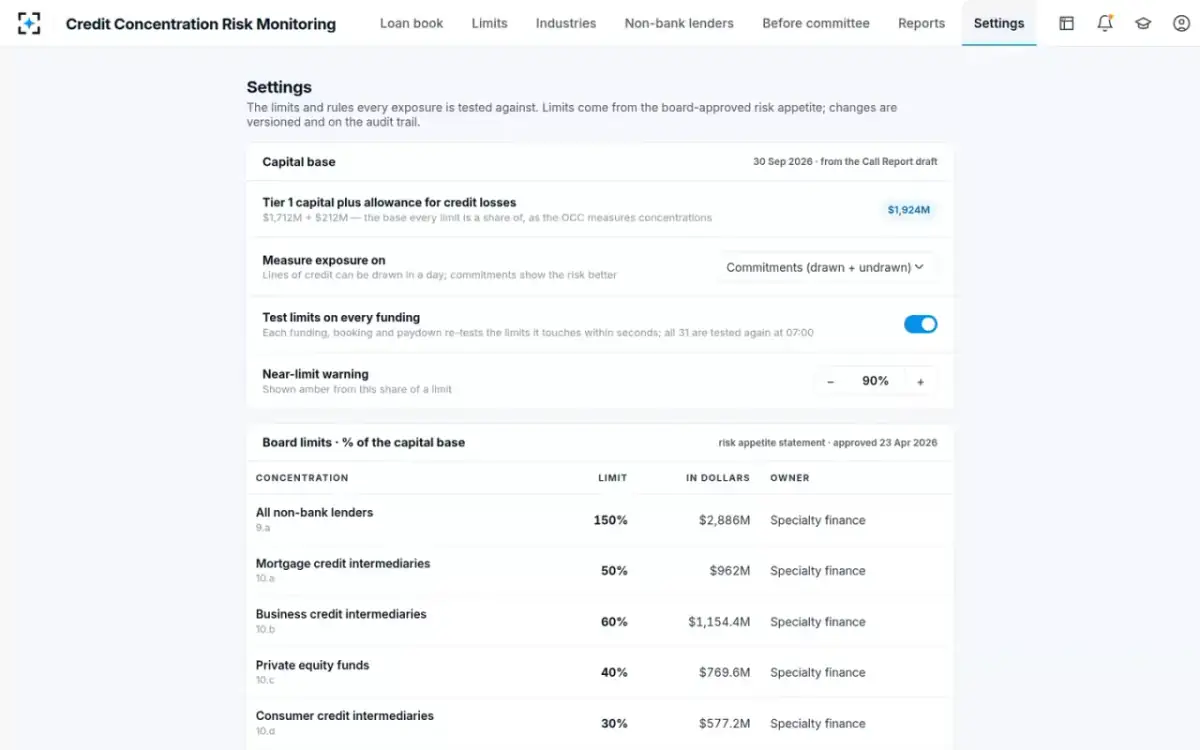The height and width of the screenshot is (750, 1200).
Task: Open the Before committee tab
Action: [x=816, y=23]
